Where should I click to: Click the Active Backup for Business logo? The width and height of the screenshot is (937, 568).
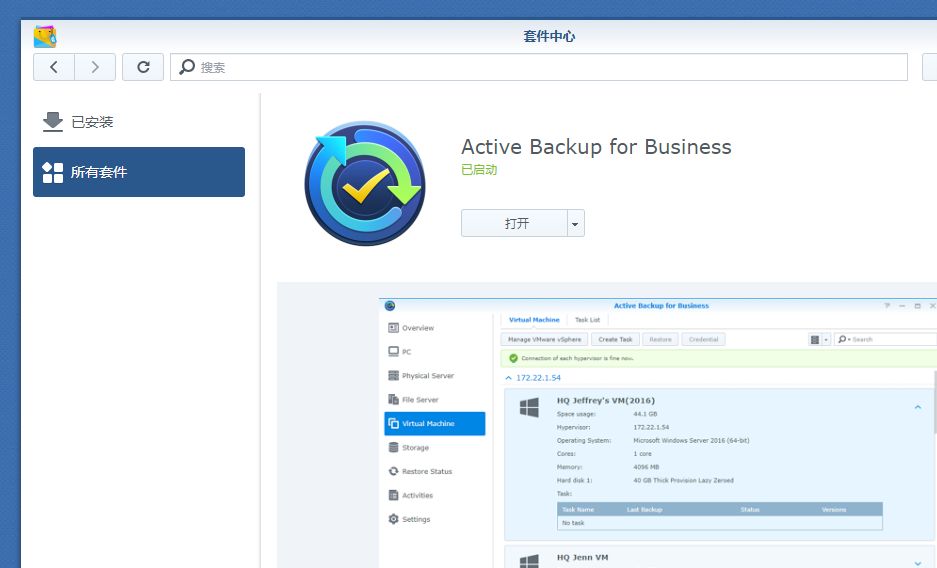click(x=365, y=183)
